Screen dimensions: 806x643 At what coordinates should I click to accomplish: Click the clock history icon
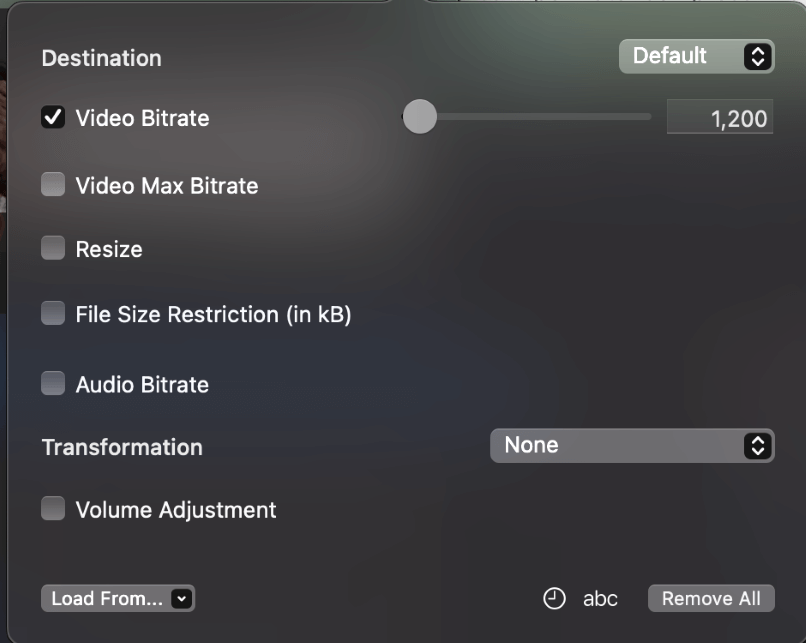554,598
